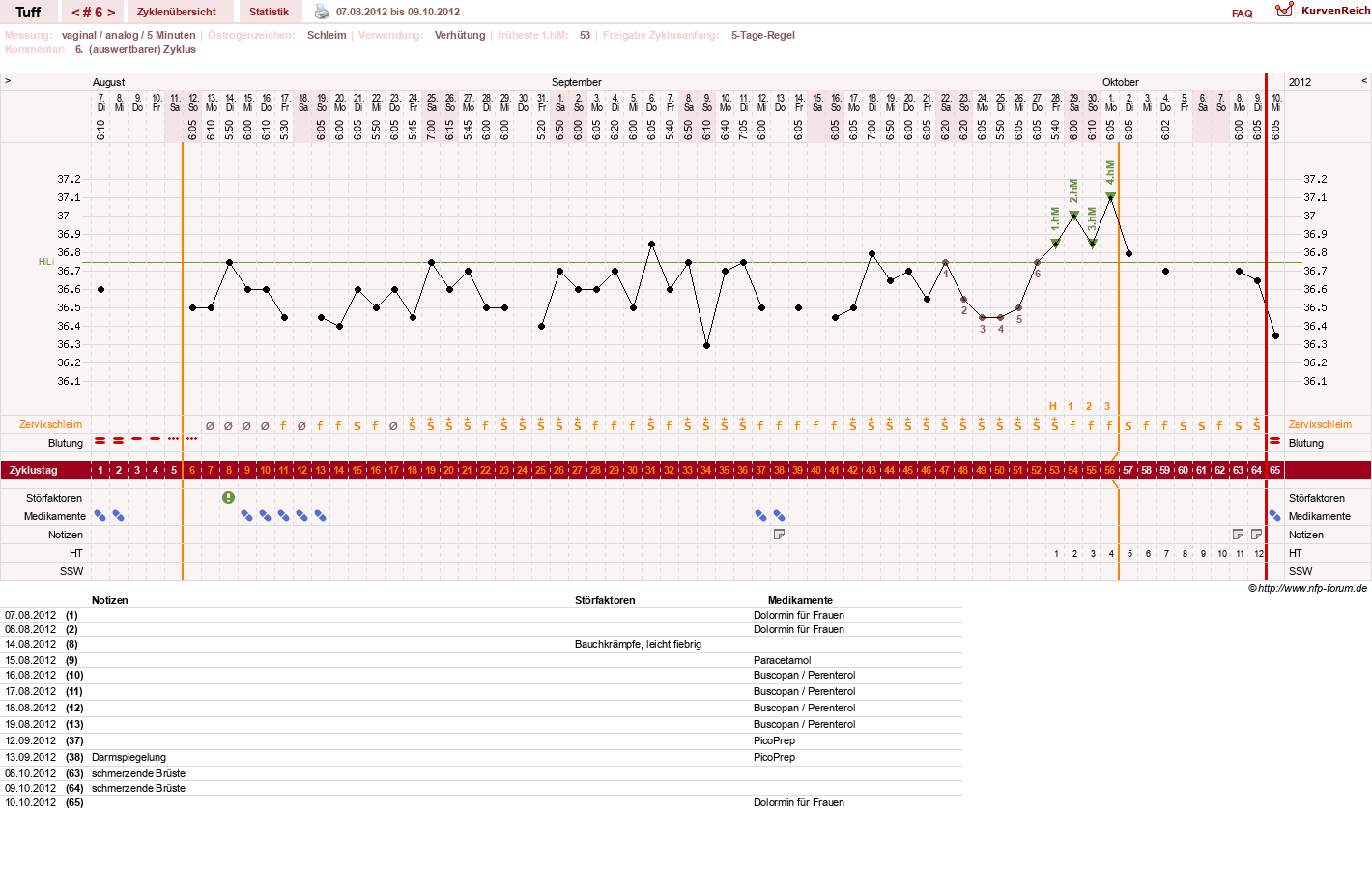Select the Tuff user tab
The height and width of the screenshot is (870, 1372).
pyautogui.click(x=29, y=12)
